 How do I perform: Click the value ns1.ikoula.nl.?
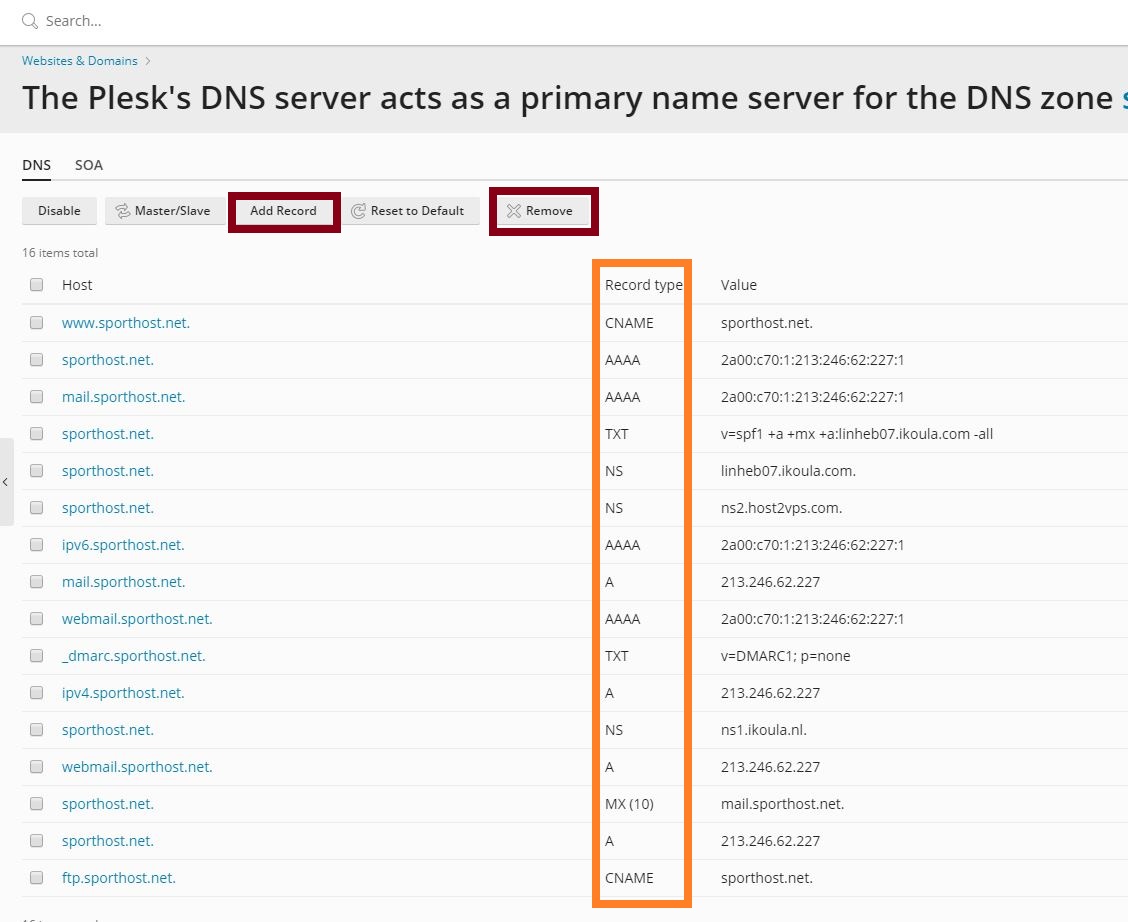click(764, 730)
